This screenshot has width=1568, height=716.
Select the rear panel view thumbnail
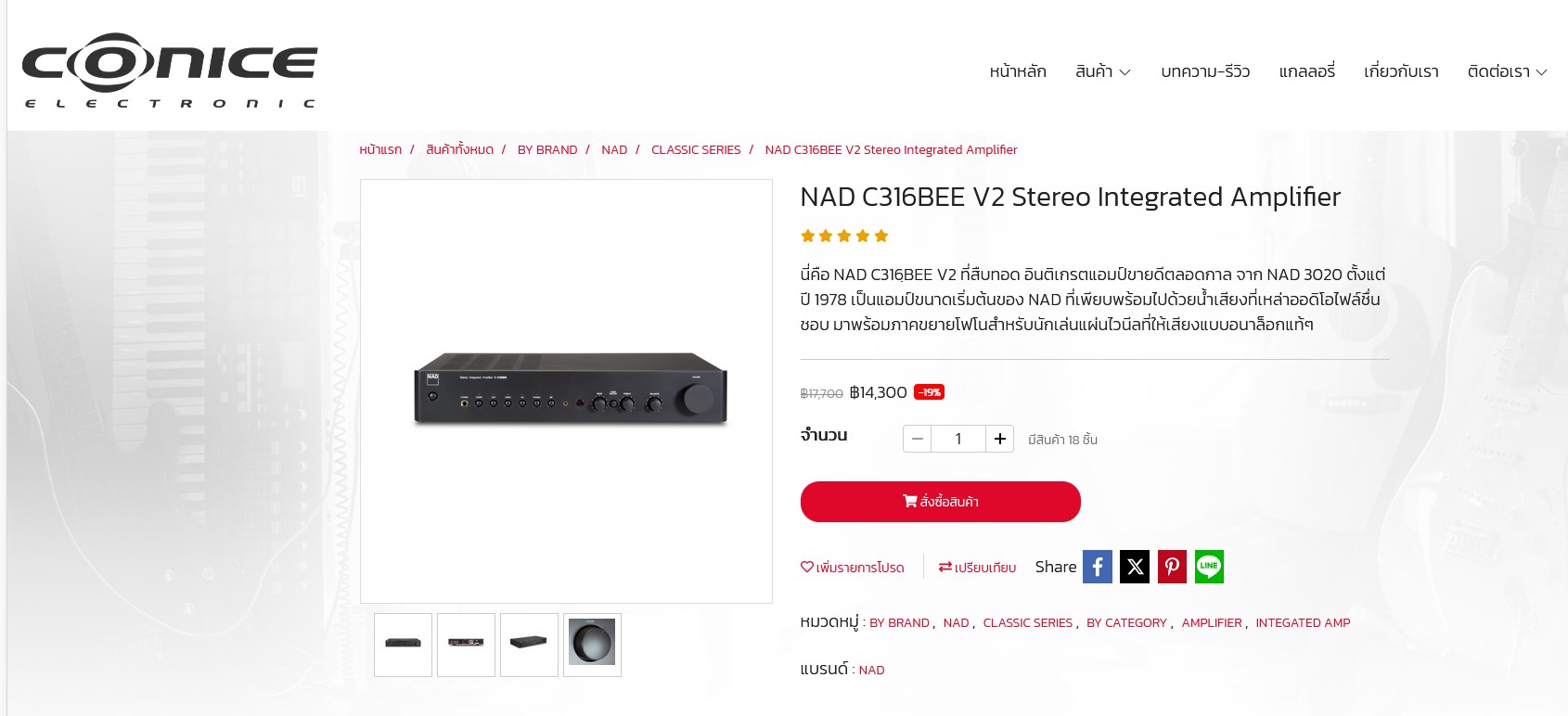pyautogui.click(x=466, y=645)
